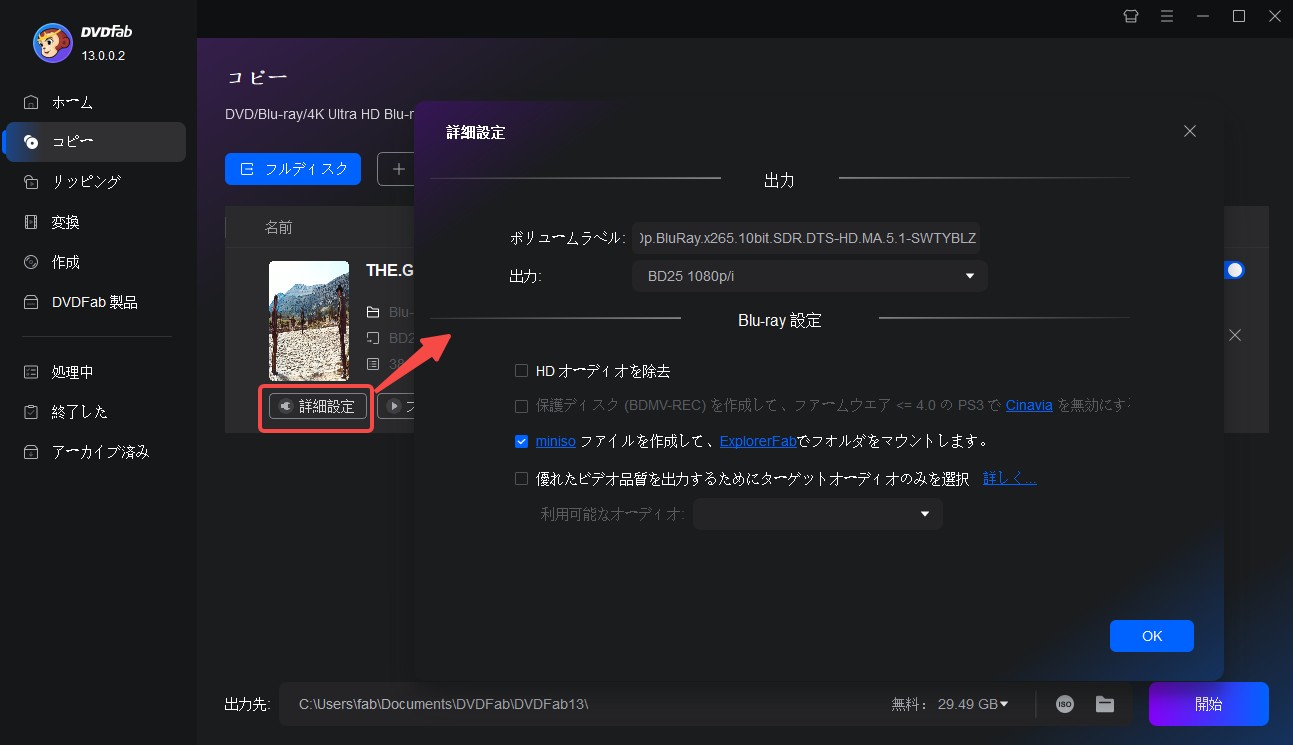Open the ExplorerFab link

click(758, 441)
